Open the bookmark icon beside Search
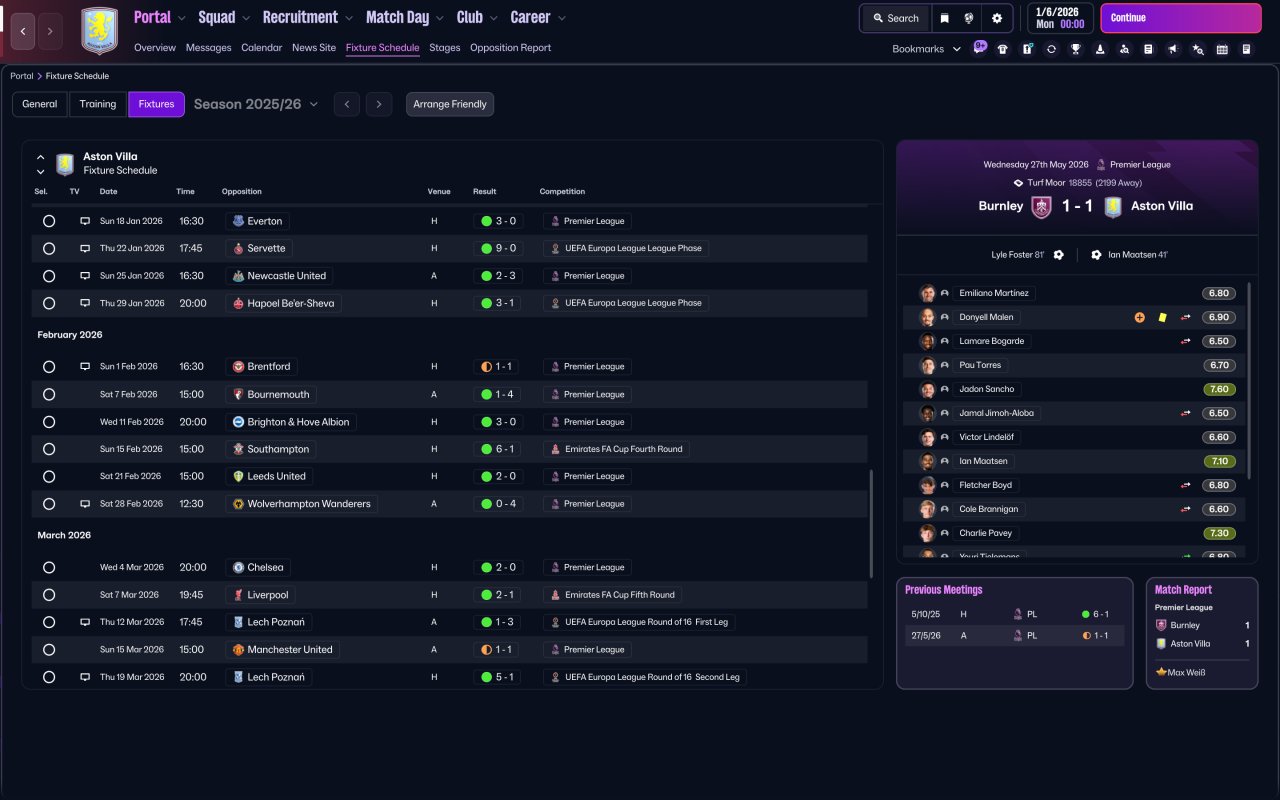This screenshot has width=1280, height=800. coord(945,18)
